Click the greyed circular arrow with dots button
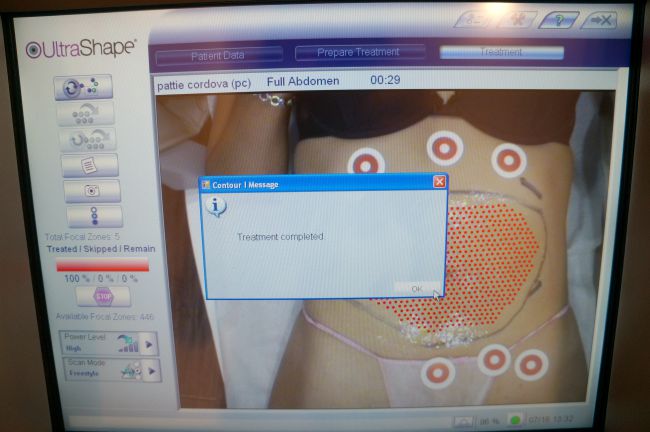 tap(88, 140)
